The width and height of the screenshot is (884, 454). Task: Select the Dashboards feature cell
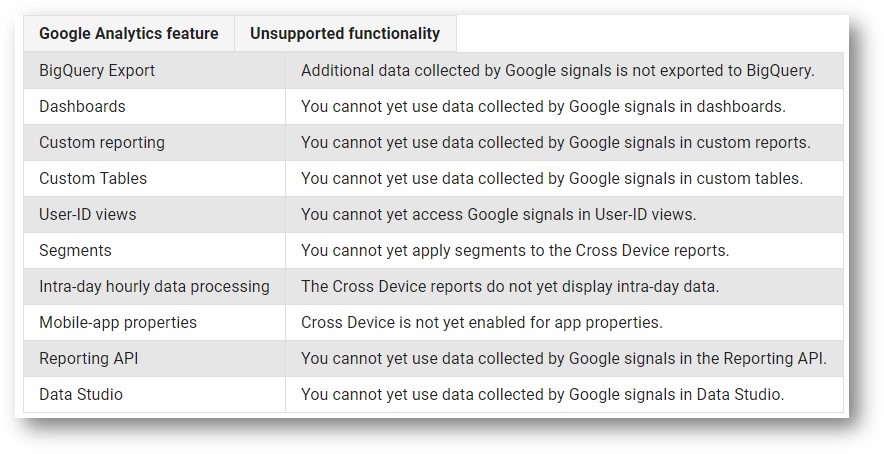pos(82,106)
